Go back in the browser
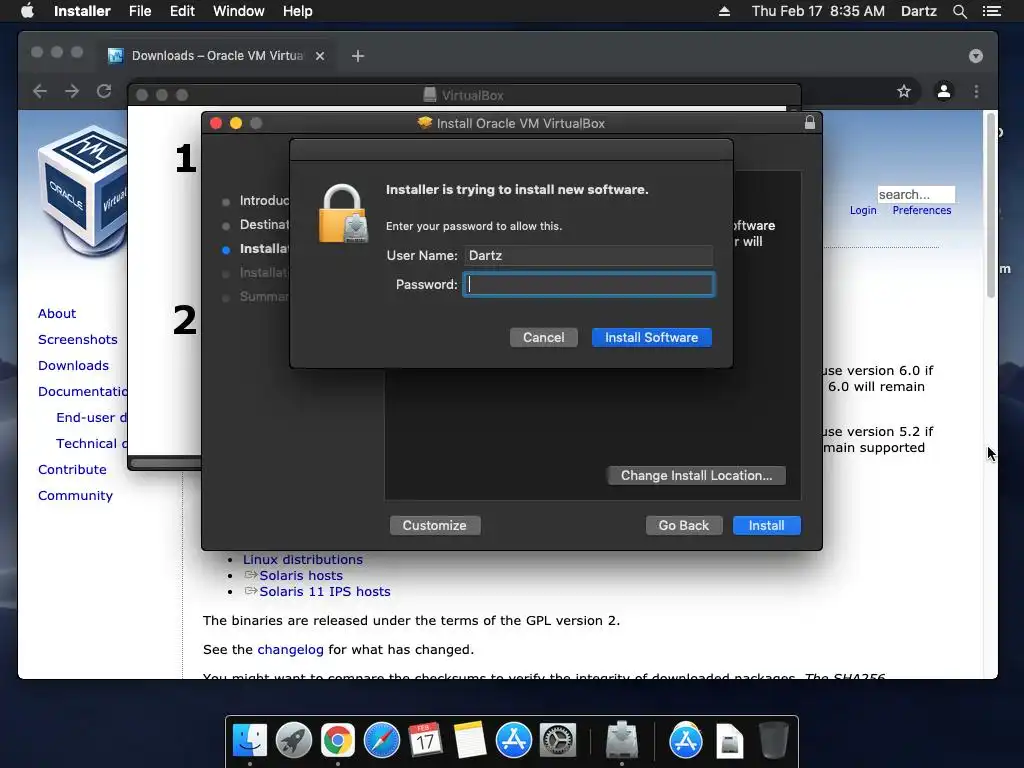 point(40,91)
